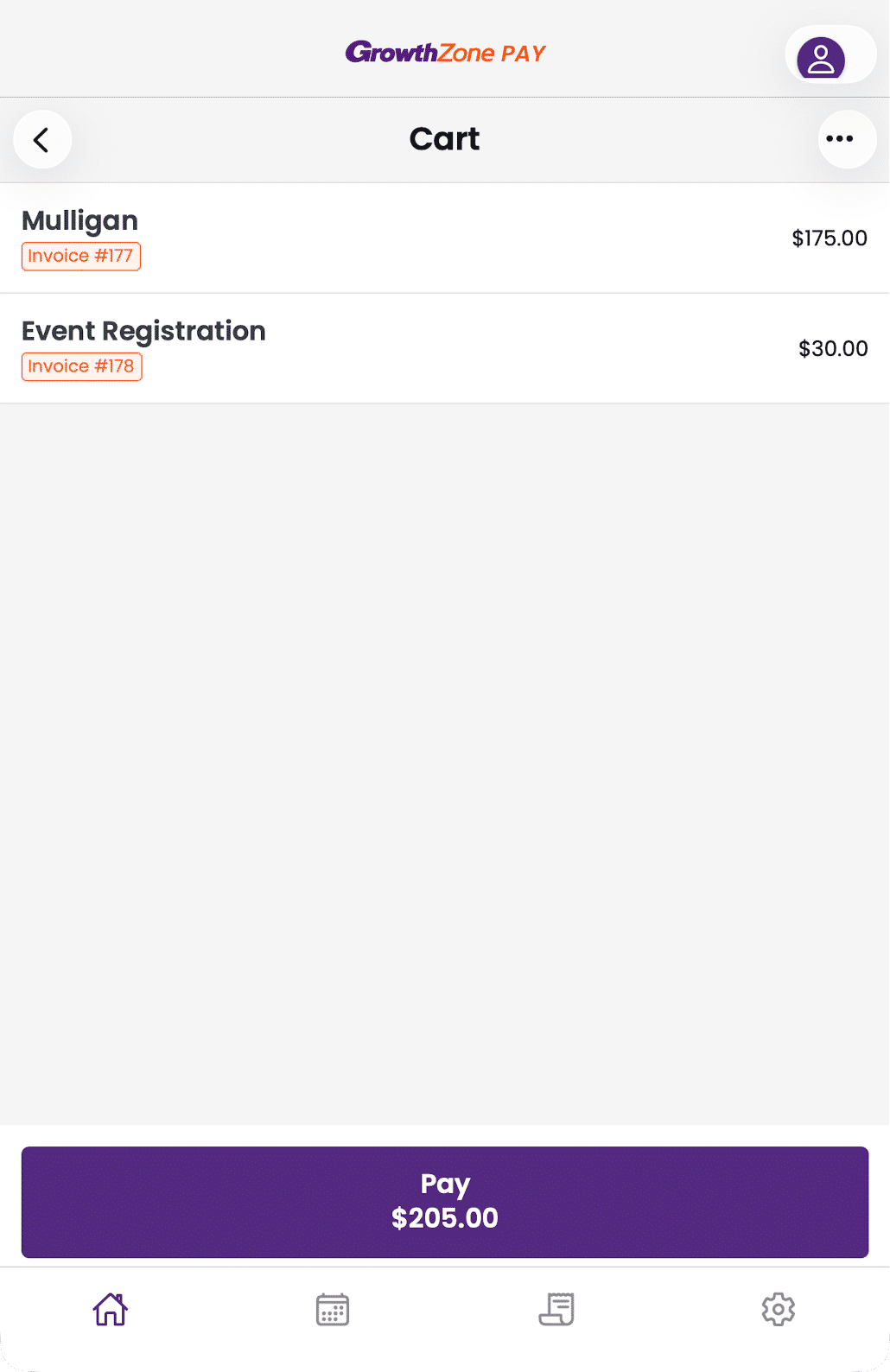Click the $30.00 registration amount
Screen dimensions: 890x1372
click(832, 349)
